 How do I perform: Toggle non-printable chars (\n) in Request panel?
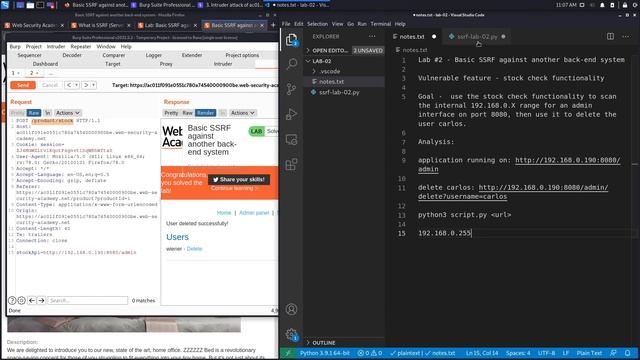pos(48,113)
